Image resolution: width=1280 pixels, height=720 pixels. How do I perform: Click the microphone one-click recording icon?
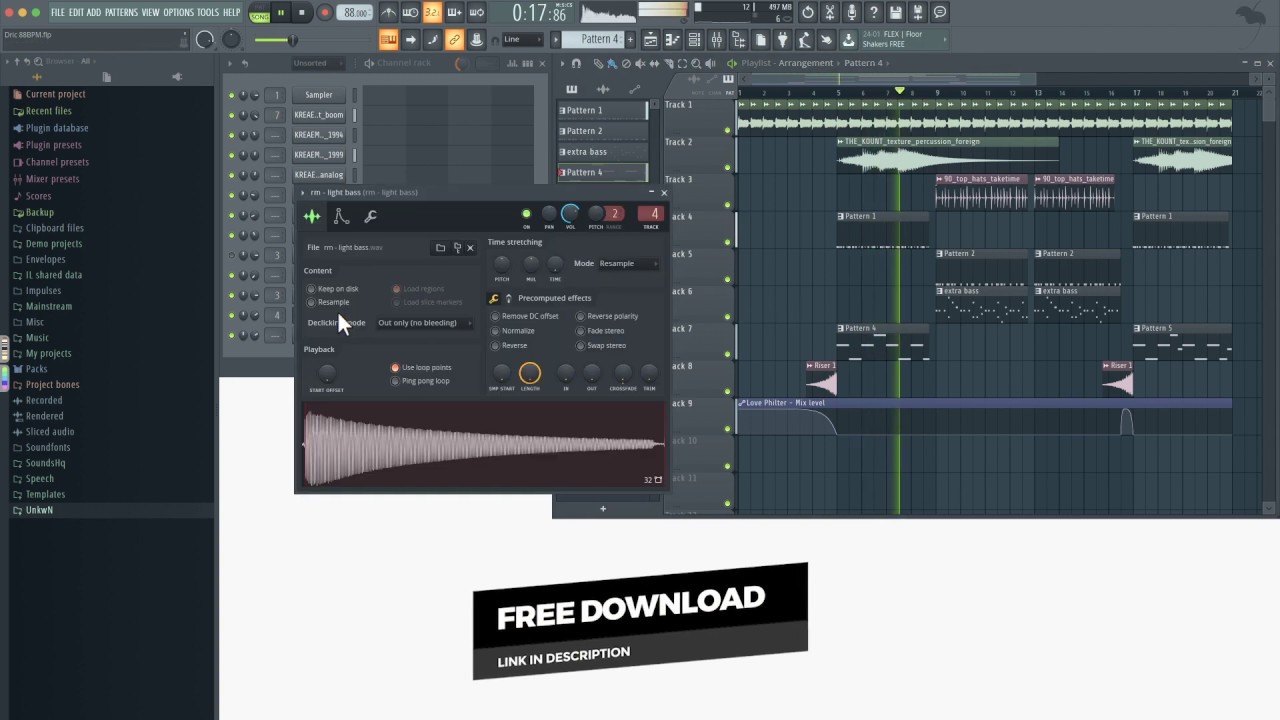[x=851, y=13]
